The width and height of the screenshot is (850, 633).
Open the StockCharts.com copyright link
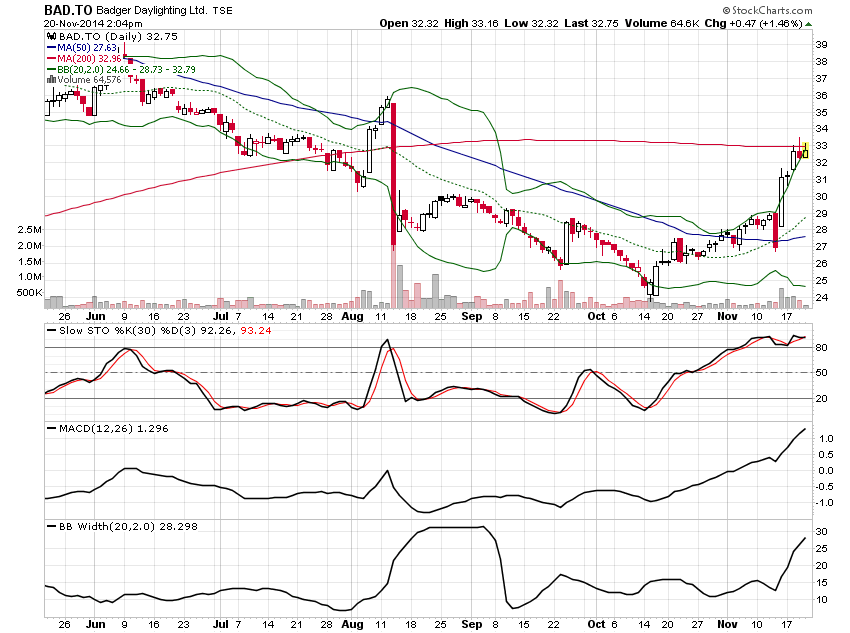coord(767,10)
